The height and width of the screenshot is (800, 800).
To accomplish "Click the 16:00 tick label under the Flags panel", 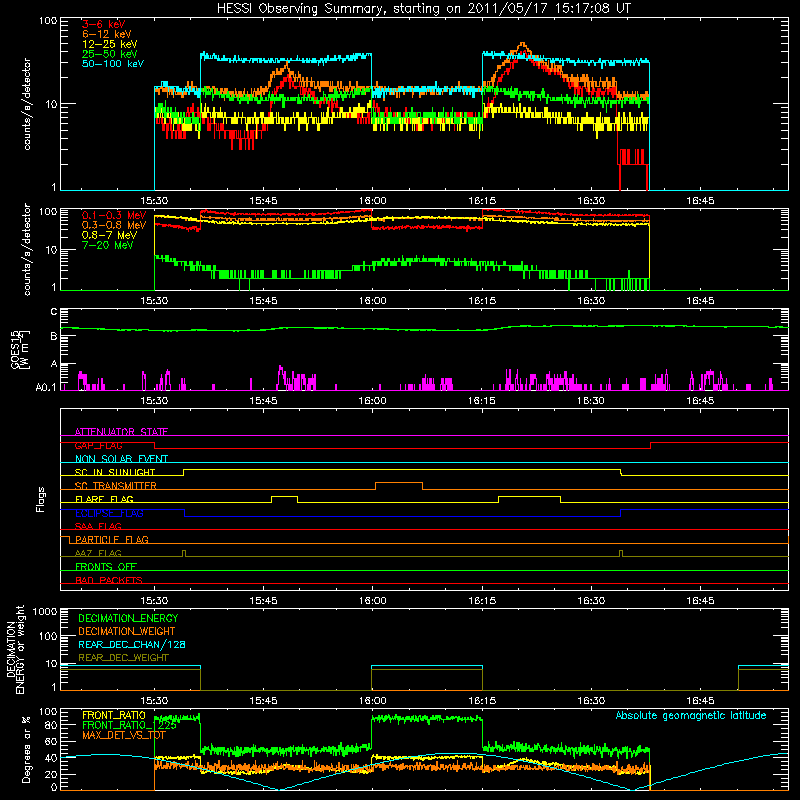I will pos(372,601).
